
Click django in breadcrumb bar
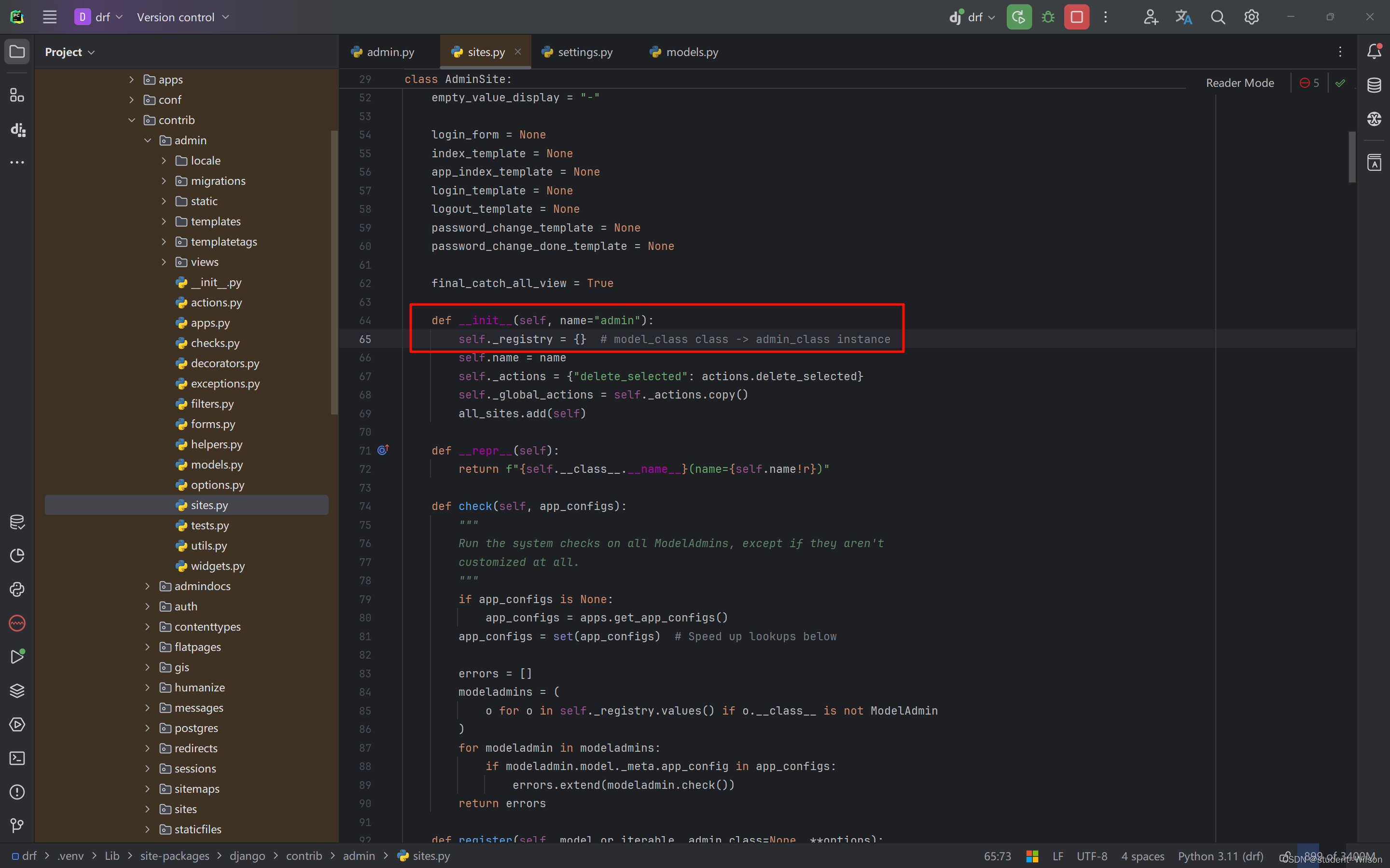click(x=248, y=856)
